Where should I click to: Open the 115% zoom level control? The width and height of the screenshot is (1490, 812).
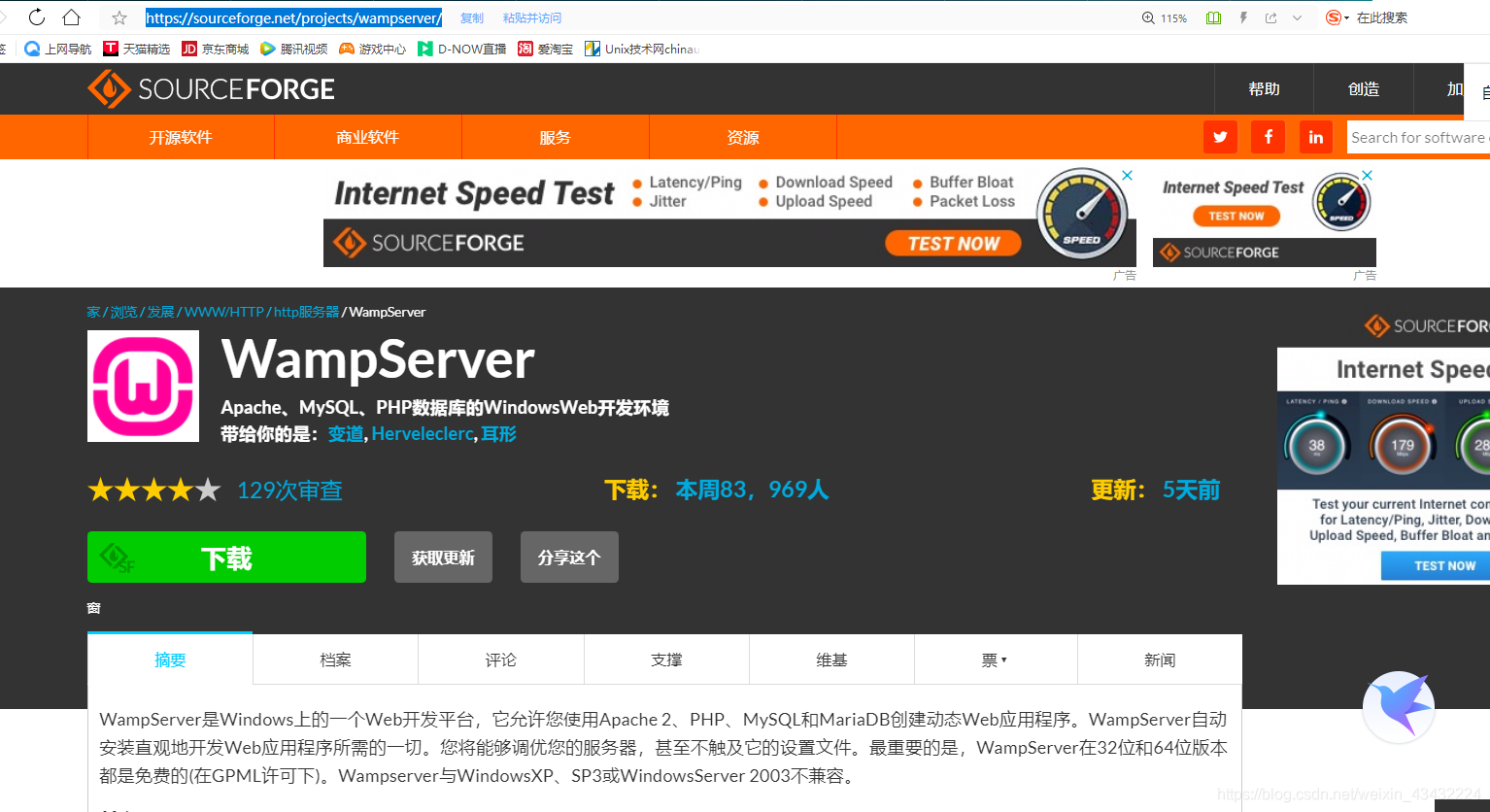pyautogui.click(x=1165, y=17)
